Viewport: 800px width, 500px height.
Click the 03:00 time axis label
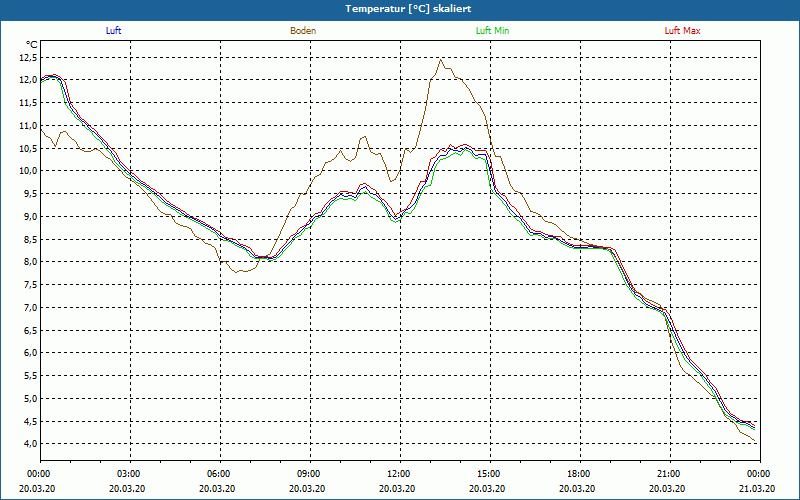tap(130, 474)
